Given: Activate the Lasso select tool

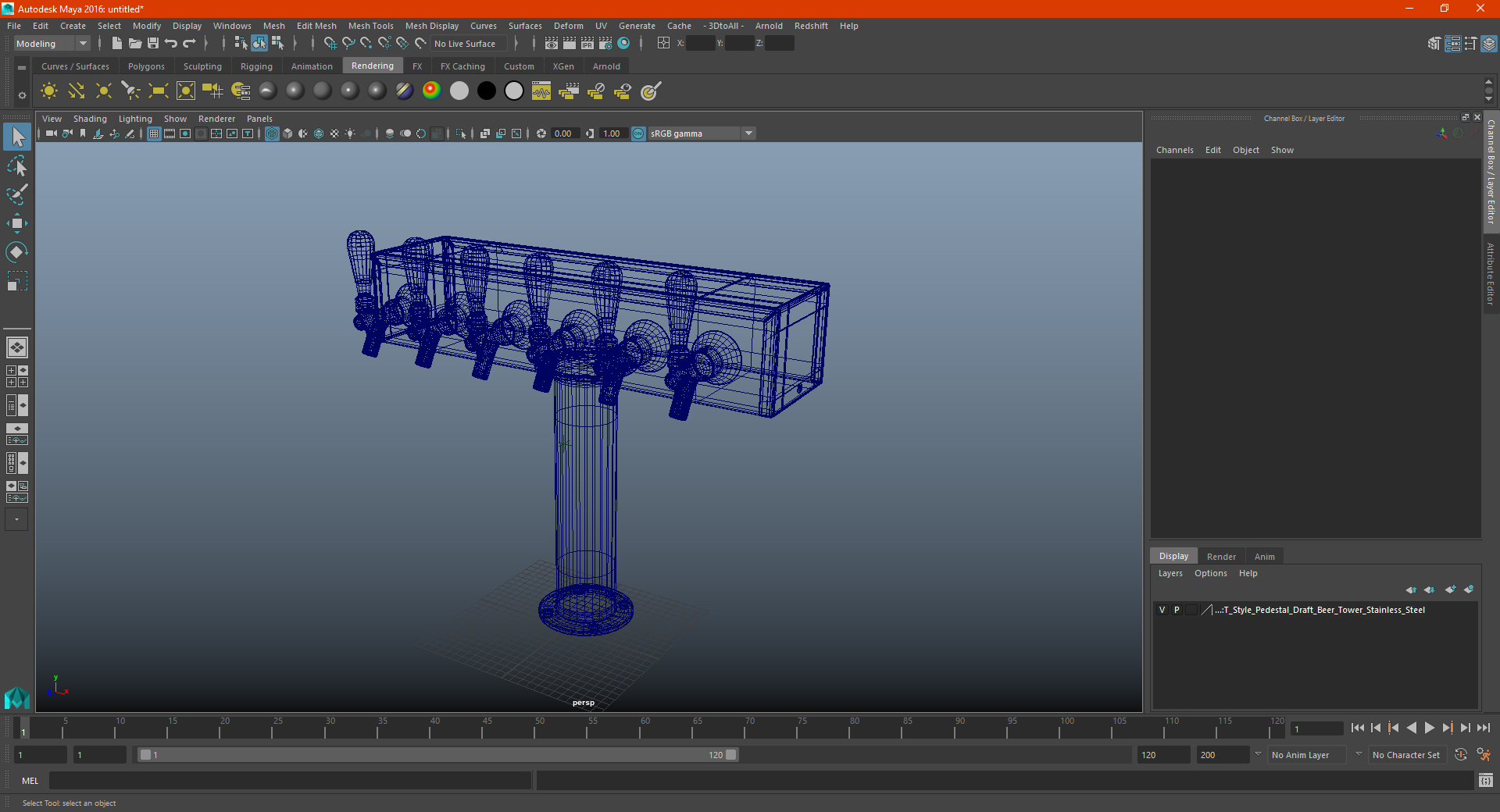Looking at the screenshot, I should pyautogui.click(x=17, y=166).
